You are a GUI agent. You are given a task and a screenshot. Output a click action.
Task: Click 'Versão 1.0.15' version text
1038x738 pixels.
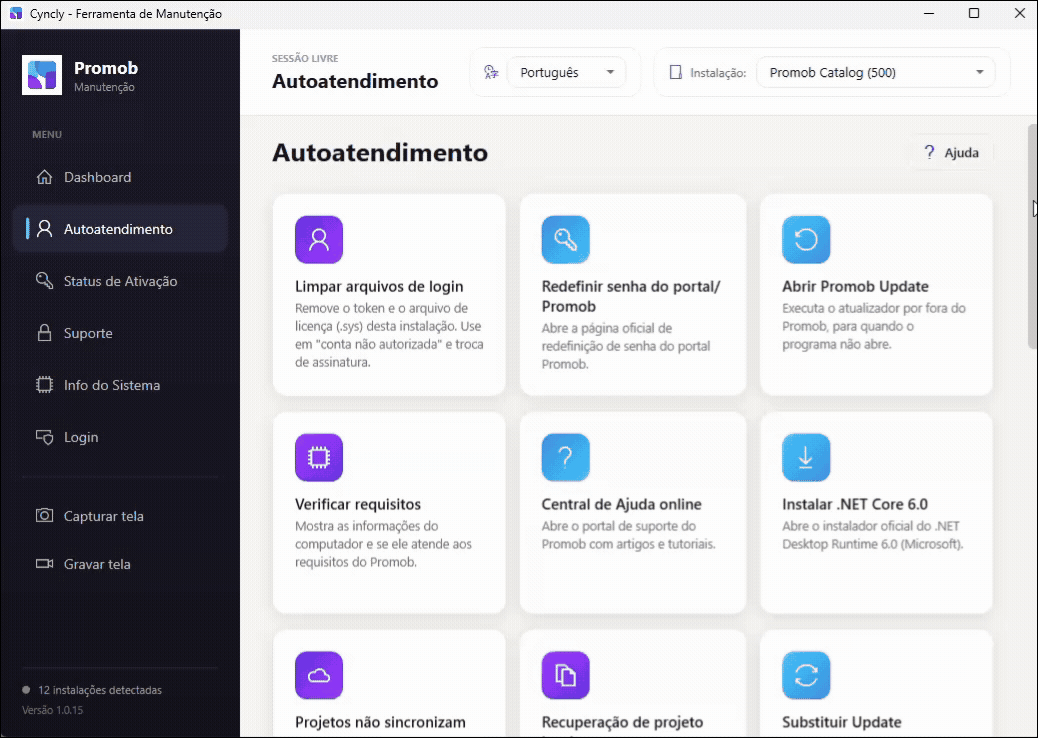tap(53, 710)
